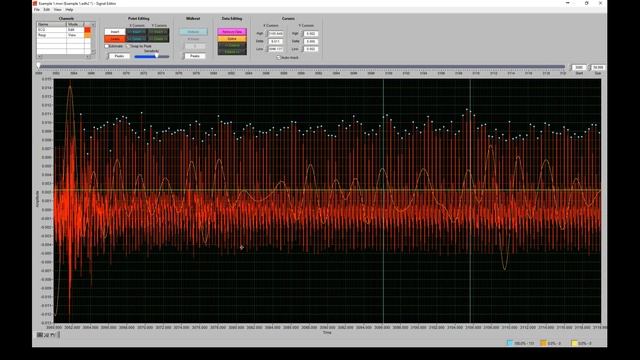The image size is (640, 360).
Task: Click the Size value field
Action: point(598,67)
